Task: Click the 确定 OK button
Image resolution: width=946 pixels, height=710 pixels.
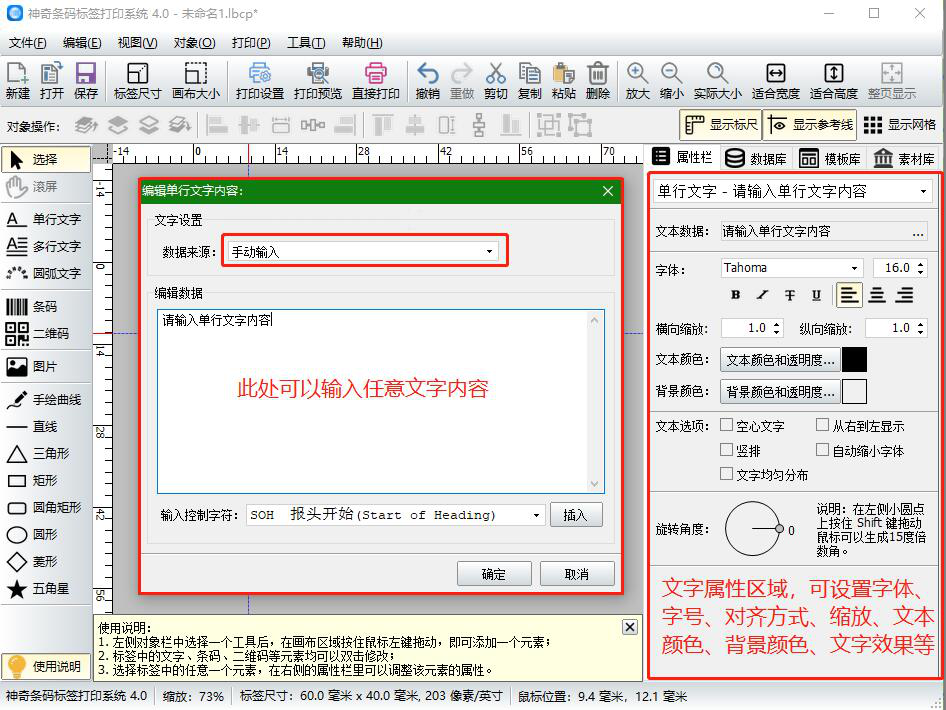Action: [494, 574]
